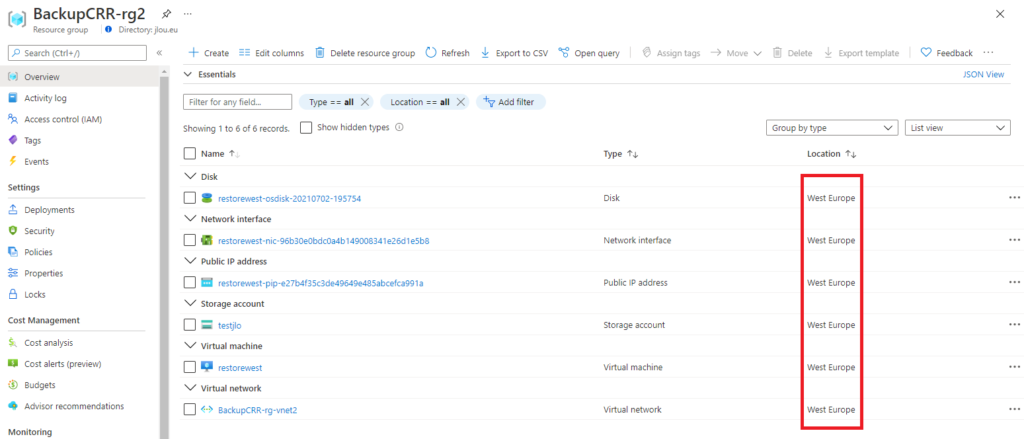Open context menu for the vnet2 row
The height and width of the screenshot is (439, 1024).
click(1014, 409)
